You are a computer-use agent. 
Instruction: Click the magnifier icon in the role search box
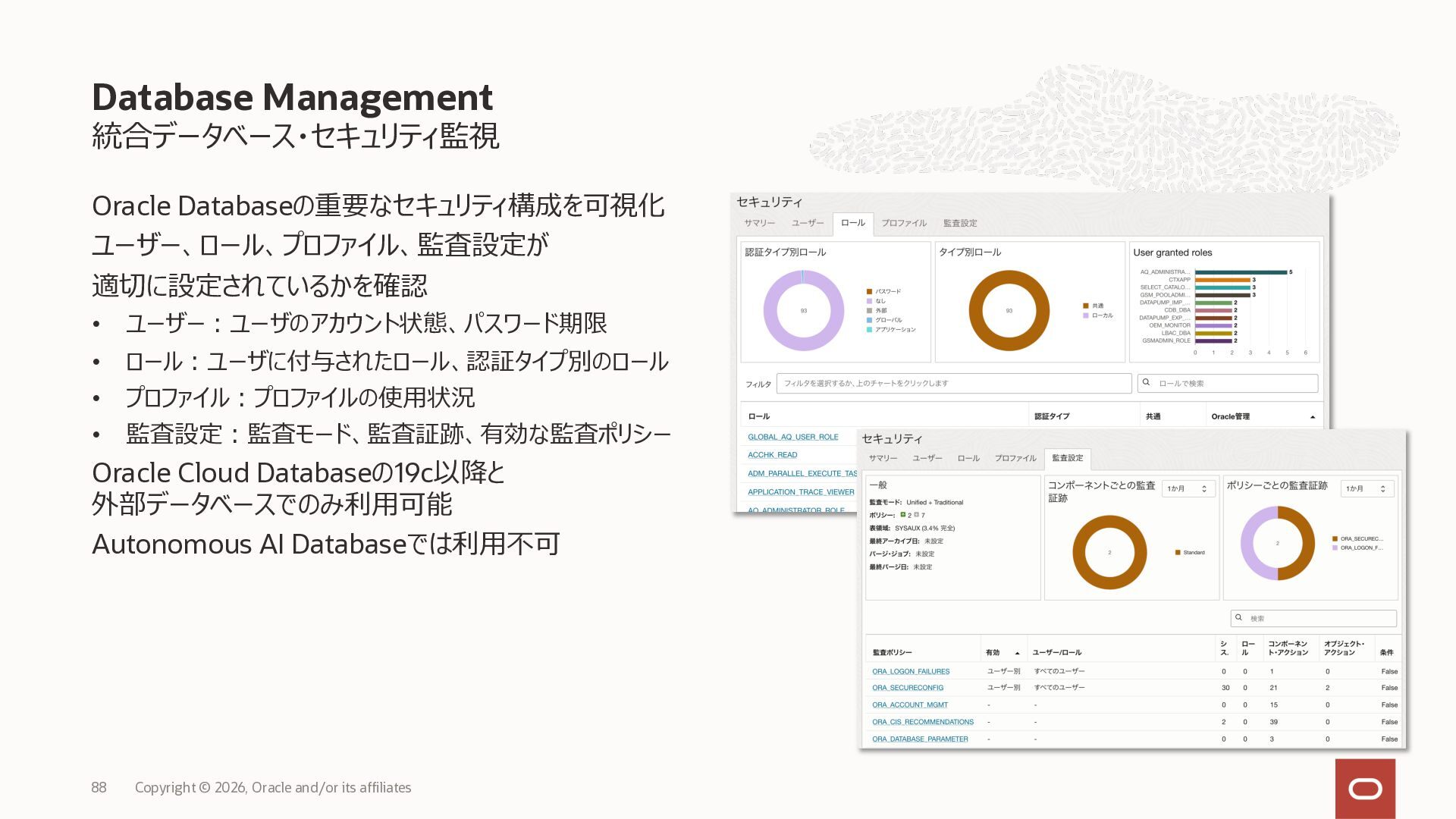pyautogui.click(x=1147, y=383)
